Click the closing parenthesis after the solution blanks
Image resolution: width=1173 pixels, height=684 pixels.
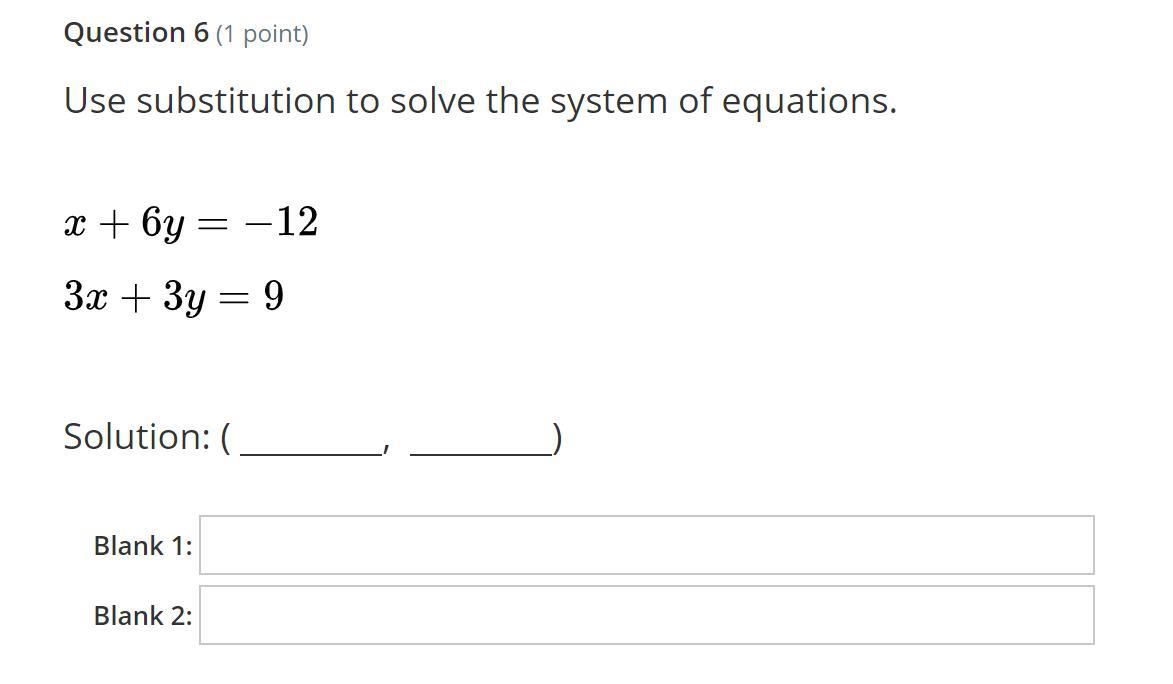(x=557, y=438)
